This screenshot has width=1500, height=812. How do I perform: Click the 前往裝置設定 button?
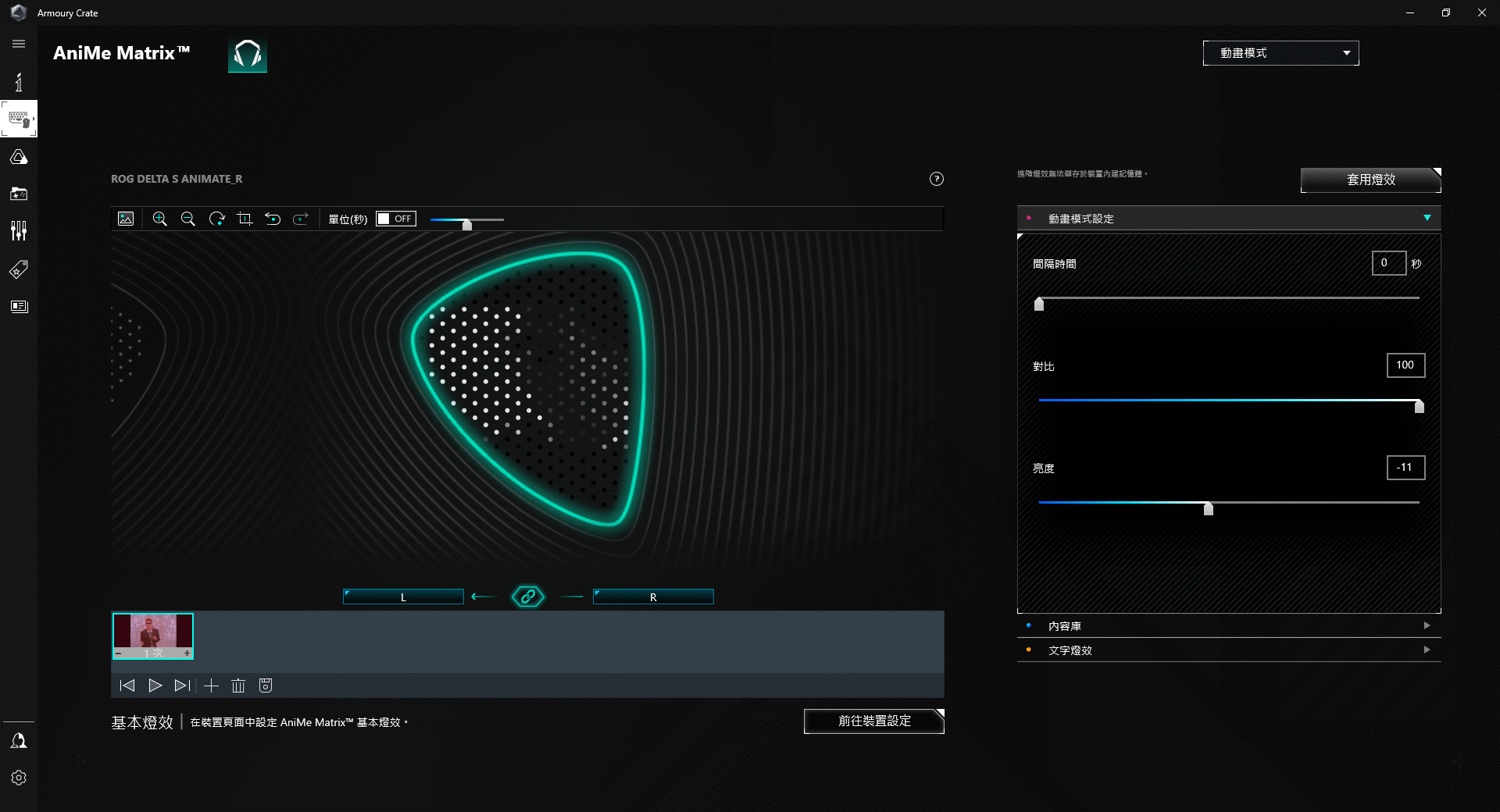click(874, 721)
